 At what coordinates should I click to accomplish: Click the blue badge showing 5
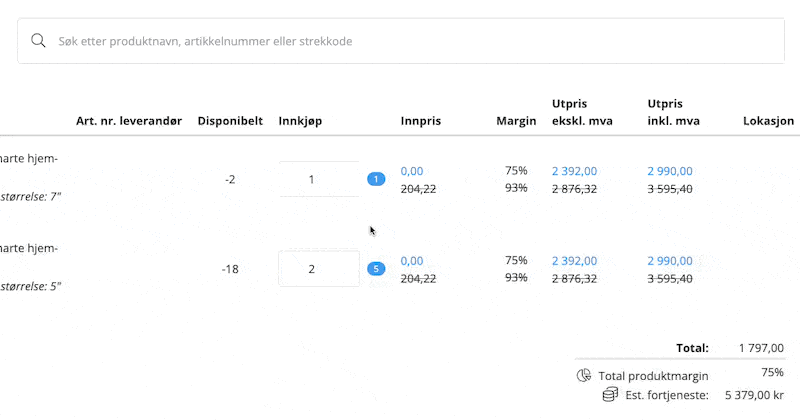376,269
